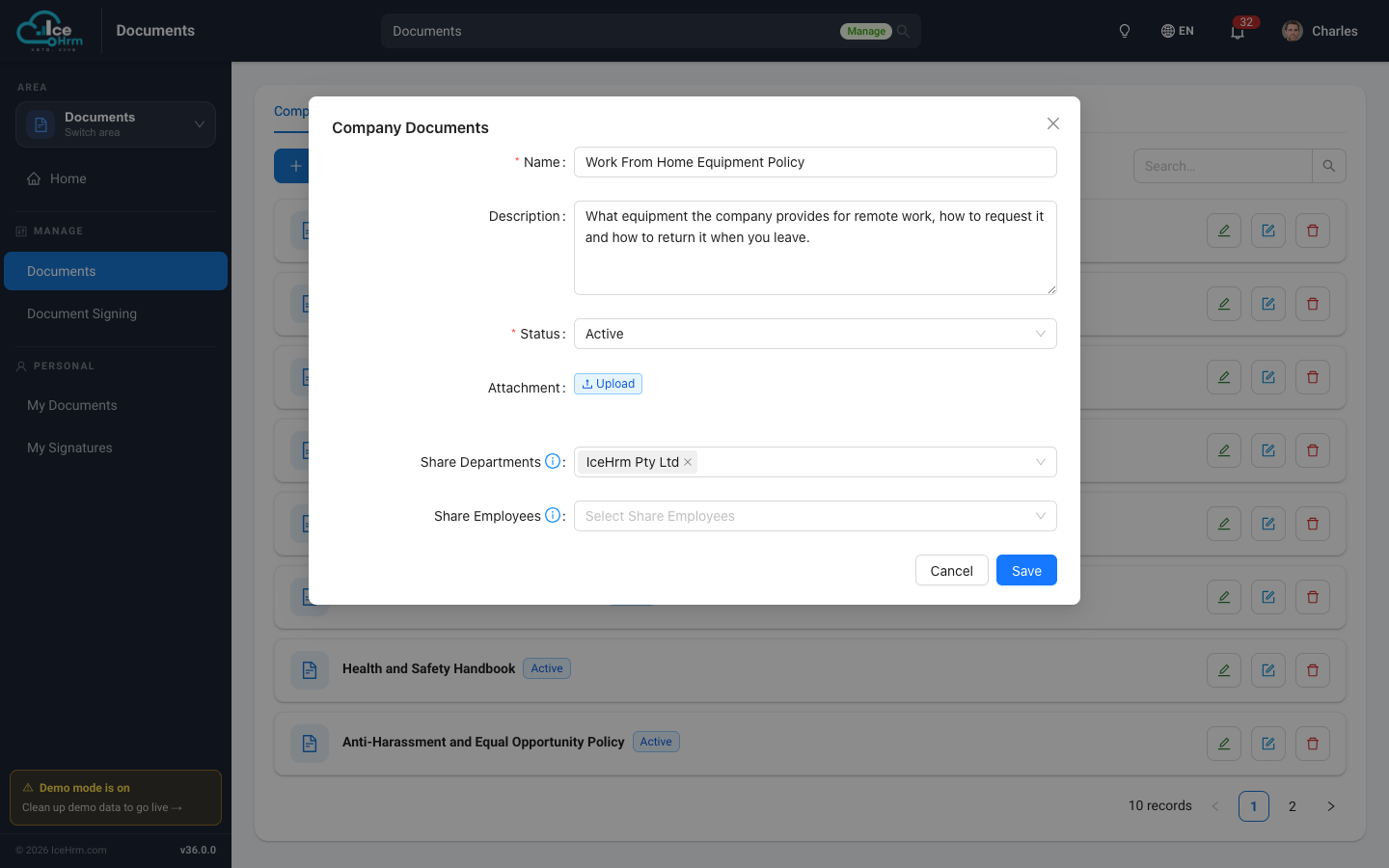This screenshot has height=868, width=1389.
Task: Open Charles user profile menu
Action: click(x=1320, y=31)
